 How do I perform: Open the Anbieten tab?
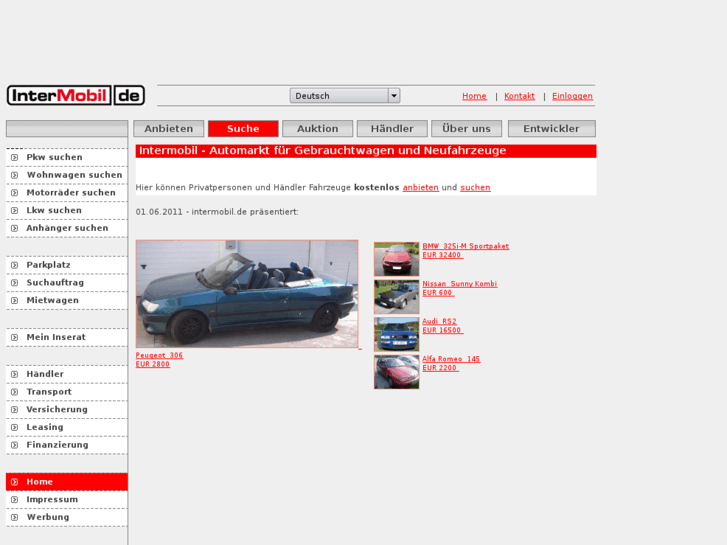[x=169, y=128]
